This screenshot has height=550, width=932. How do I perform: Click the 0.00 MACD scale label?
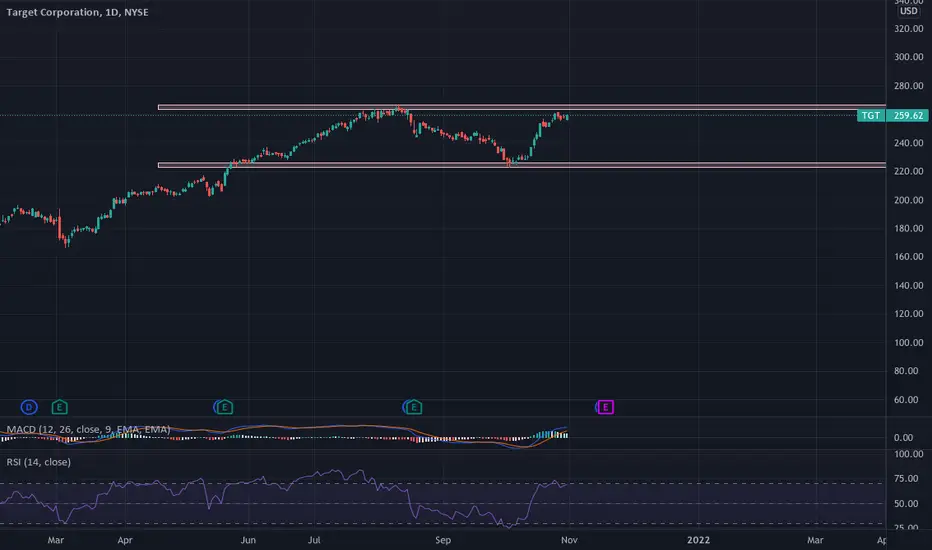point(903,438)
